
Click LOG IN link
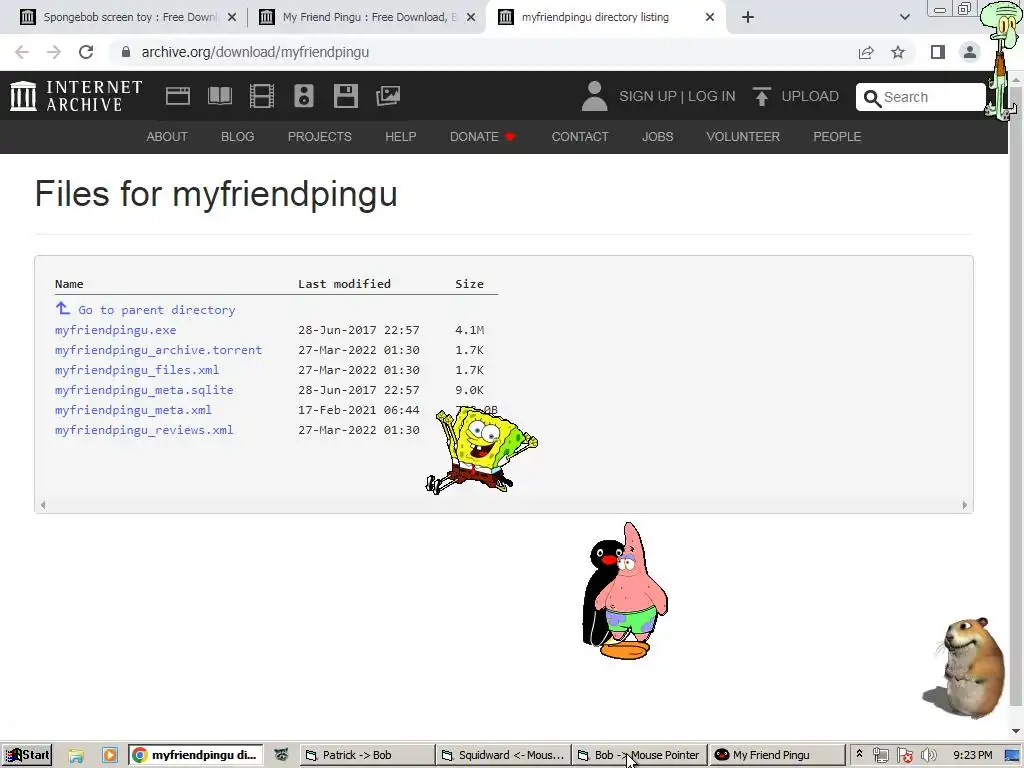711,97
